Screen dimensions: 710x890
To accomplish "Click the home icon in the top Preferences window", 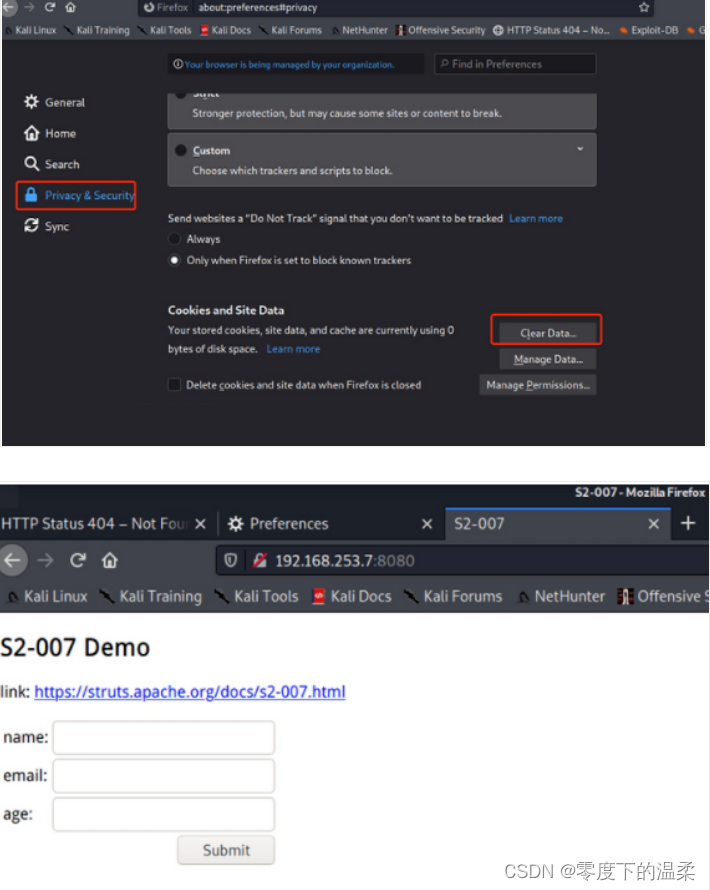I will coord(70,7).
